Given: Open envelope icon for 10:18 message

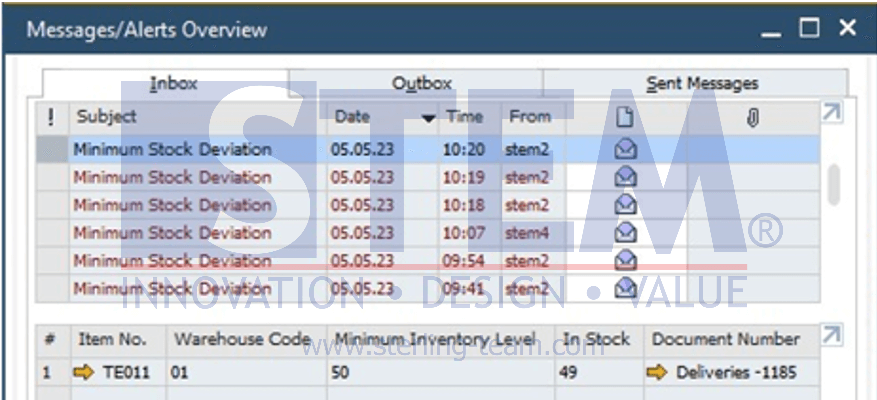Looking at the screenshot, I should [x=625, y=205].
